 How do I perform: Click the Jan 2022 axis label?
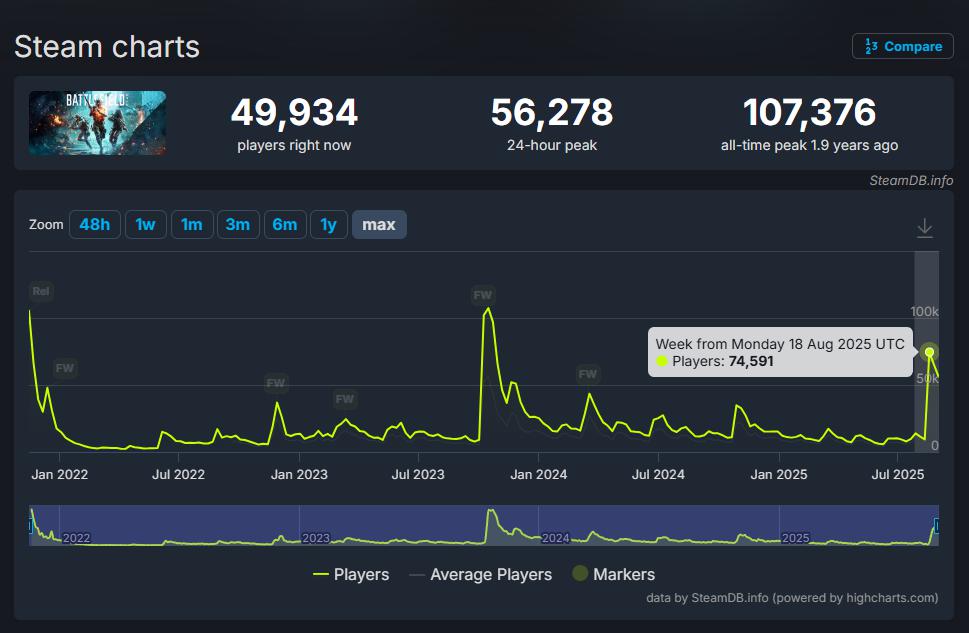[59, 474]
